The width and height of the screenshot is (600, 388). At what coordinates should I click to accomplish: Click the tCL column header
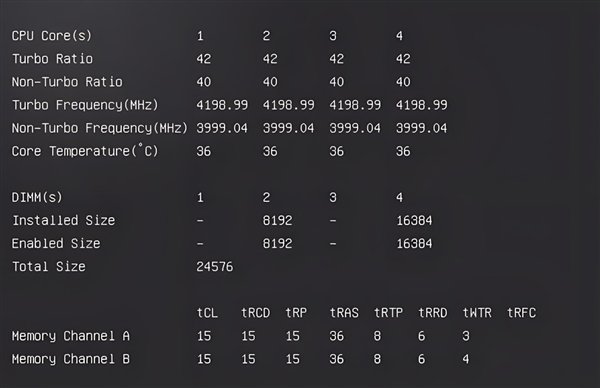[x=207, y=313]
